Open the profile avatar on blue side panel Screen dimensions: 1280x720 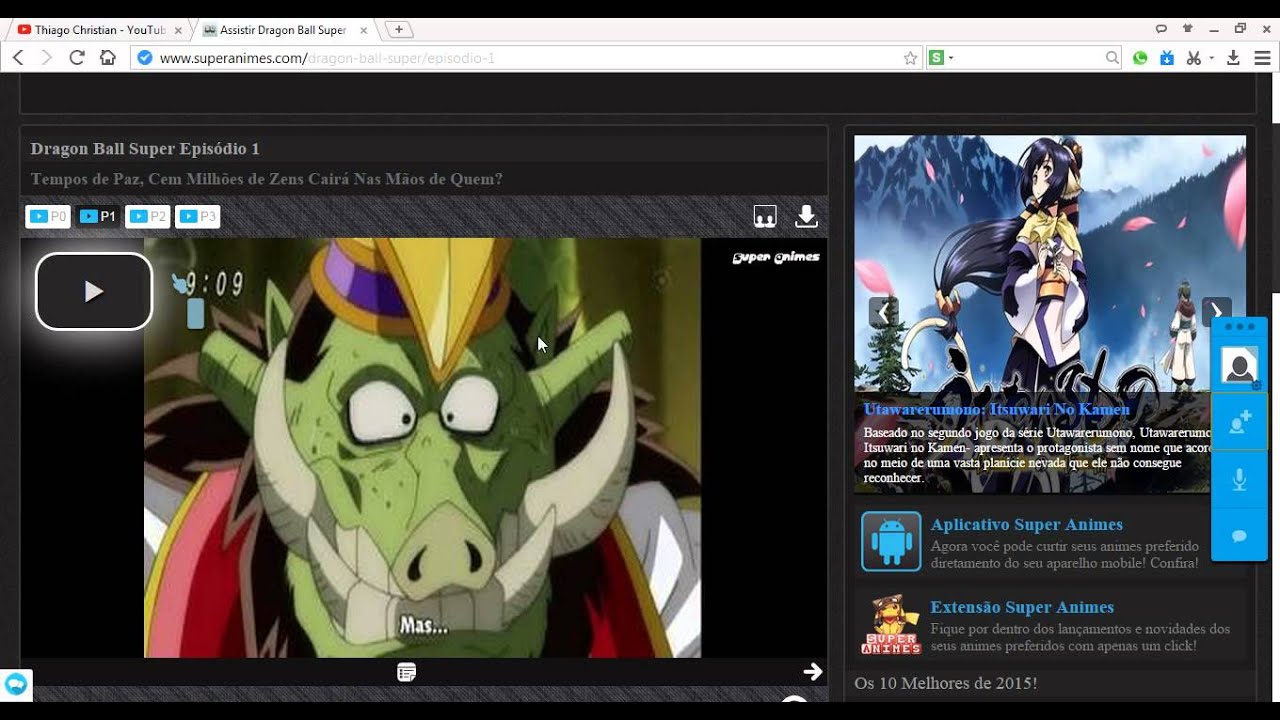click(x=1239, y=367)
